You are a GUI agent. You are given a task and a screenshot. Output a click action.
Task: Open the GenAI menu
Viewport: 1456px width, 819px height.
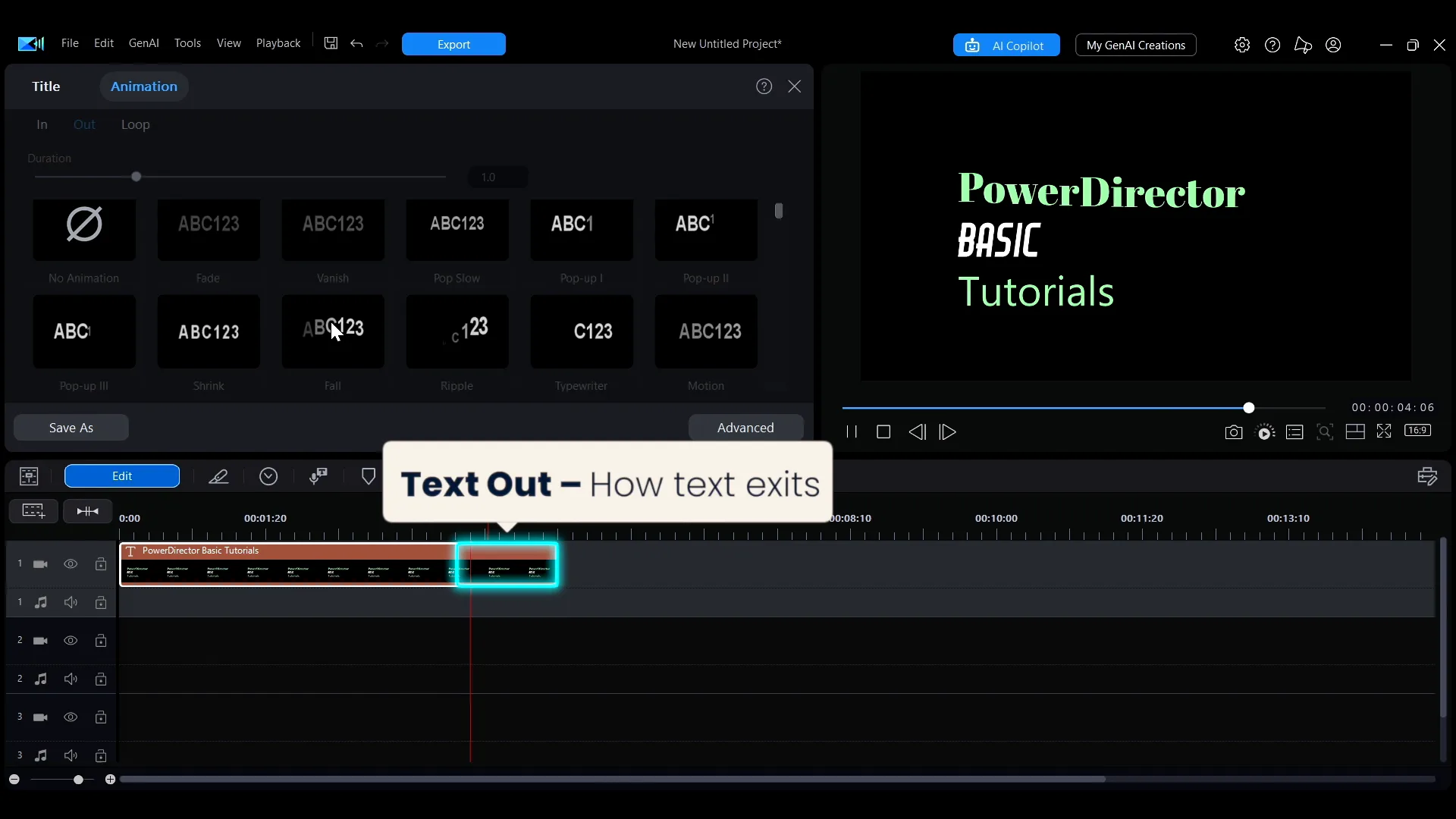pyautogui.click(x=144, y=43)
